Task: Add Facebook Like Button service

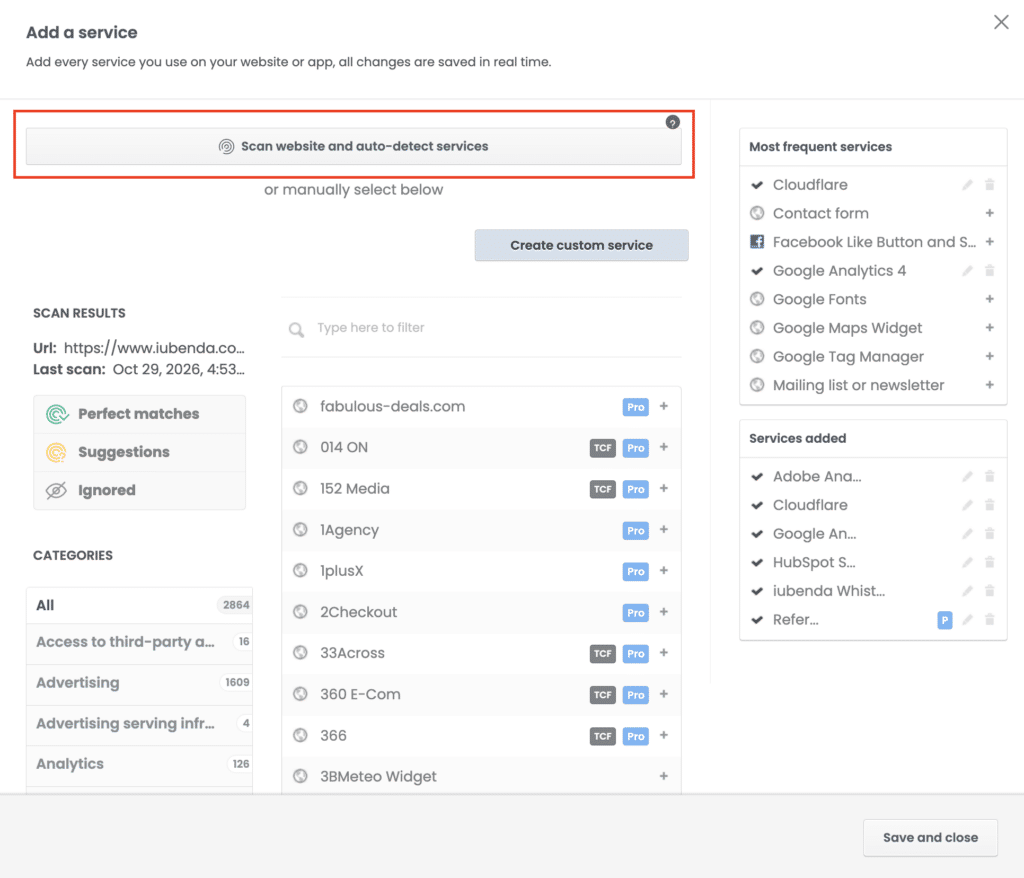Action: click(989, 242)
